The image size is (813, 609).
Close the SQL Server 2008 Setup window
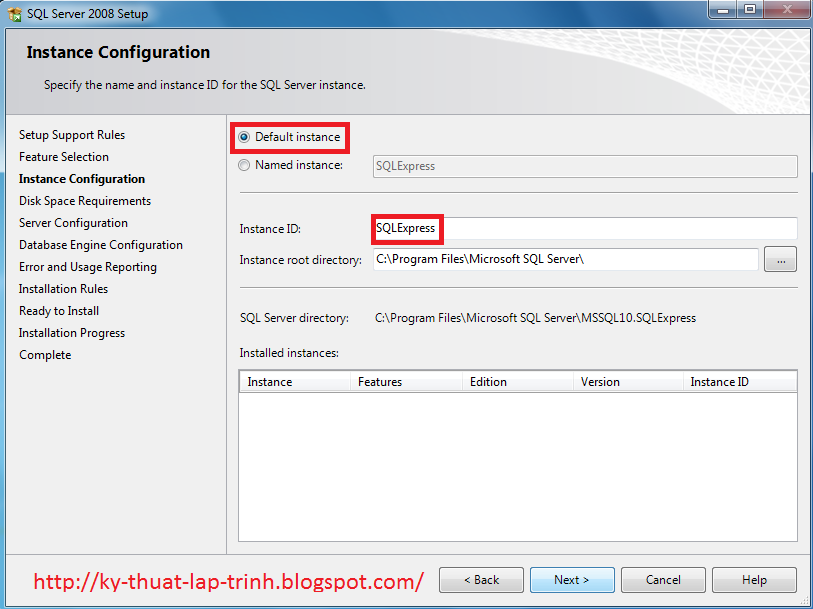(x=787, y=10)
